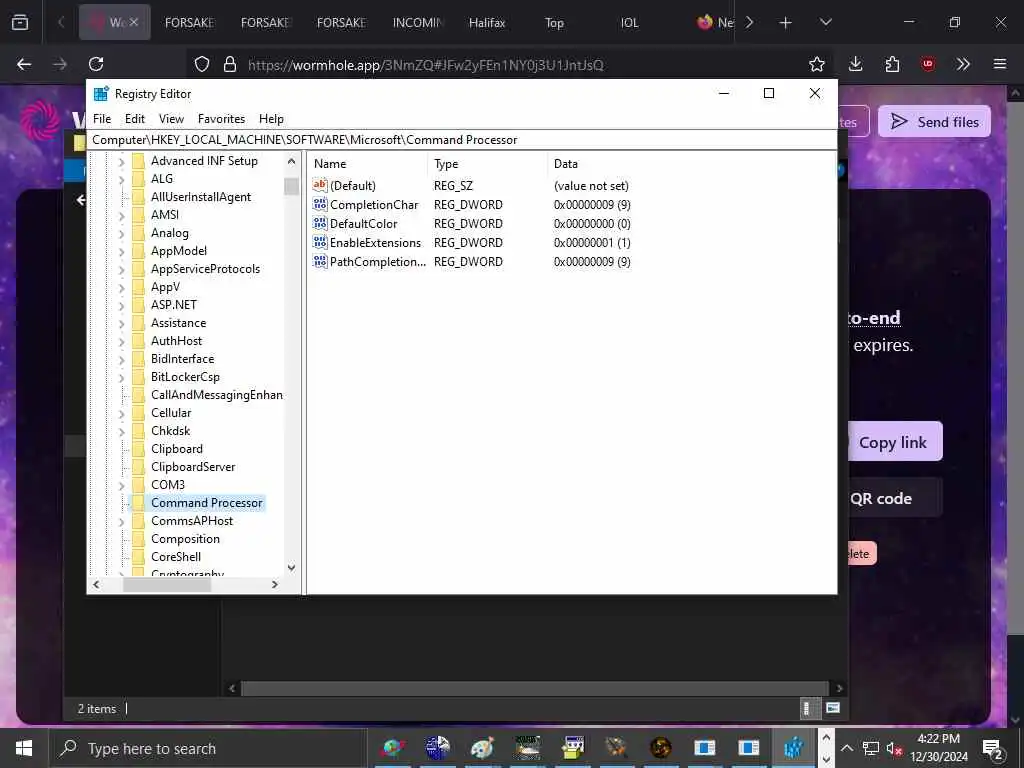This screenshot has height=768, width=1024.
Task: Open Firefox extensions puzzle icon
Action: click(x=892, y=64)
